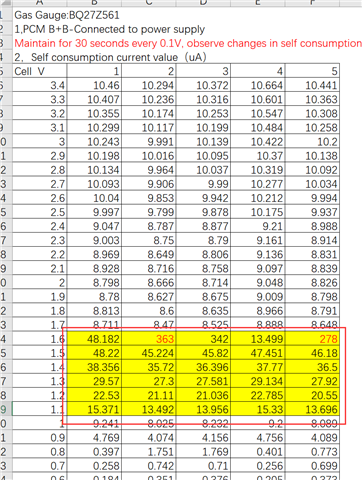Click the red highlighted value 363
The image size is (362, 480).
click(x=149, y=339)
